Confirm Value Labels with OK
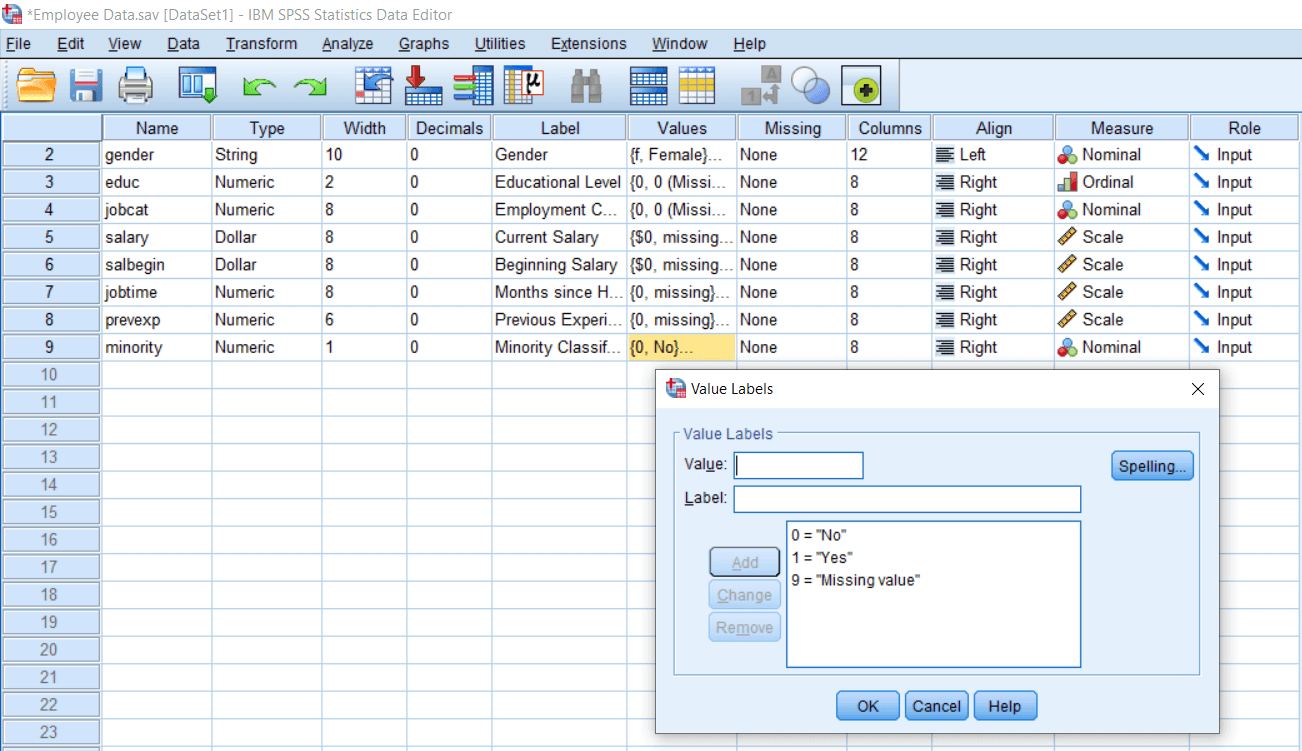This screenshot has height=751, width=1302. click(x=868, y=706)
